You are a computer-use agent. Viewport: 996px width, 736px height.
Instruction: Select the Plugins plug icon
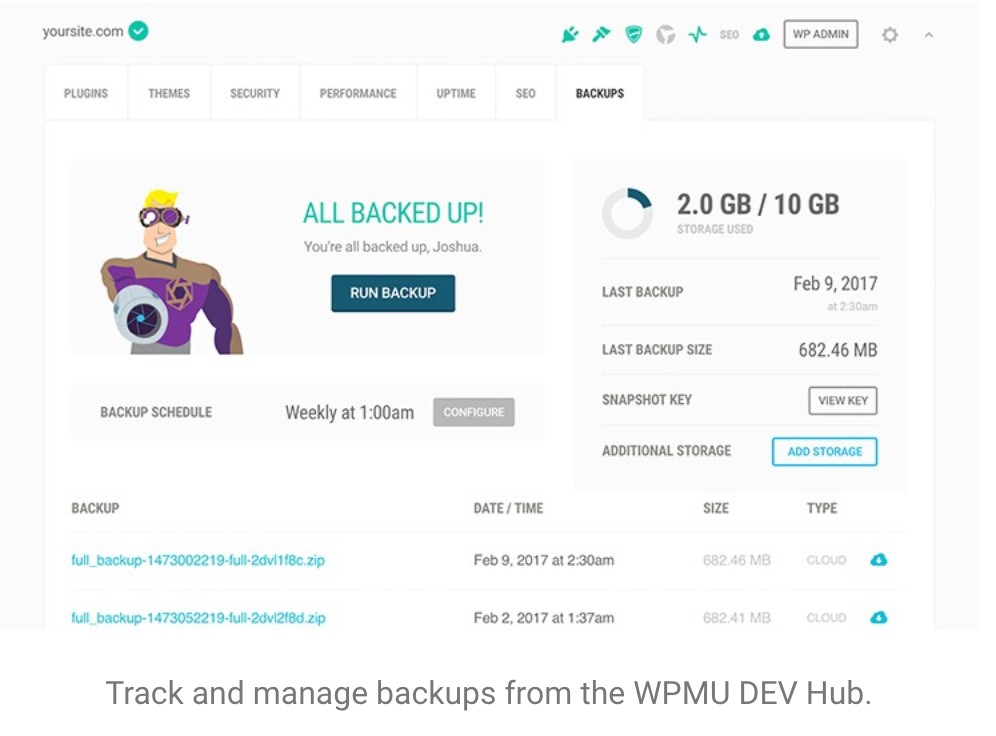tap(571, 34)
